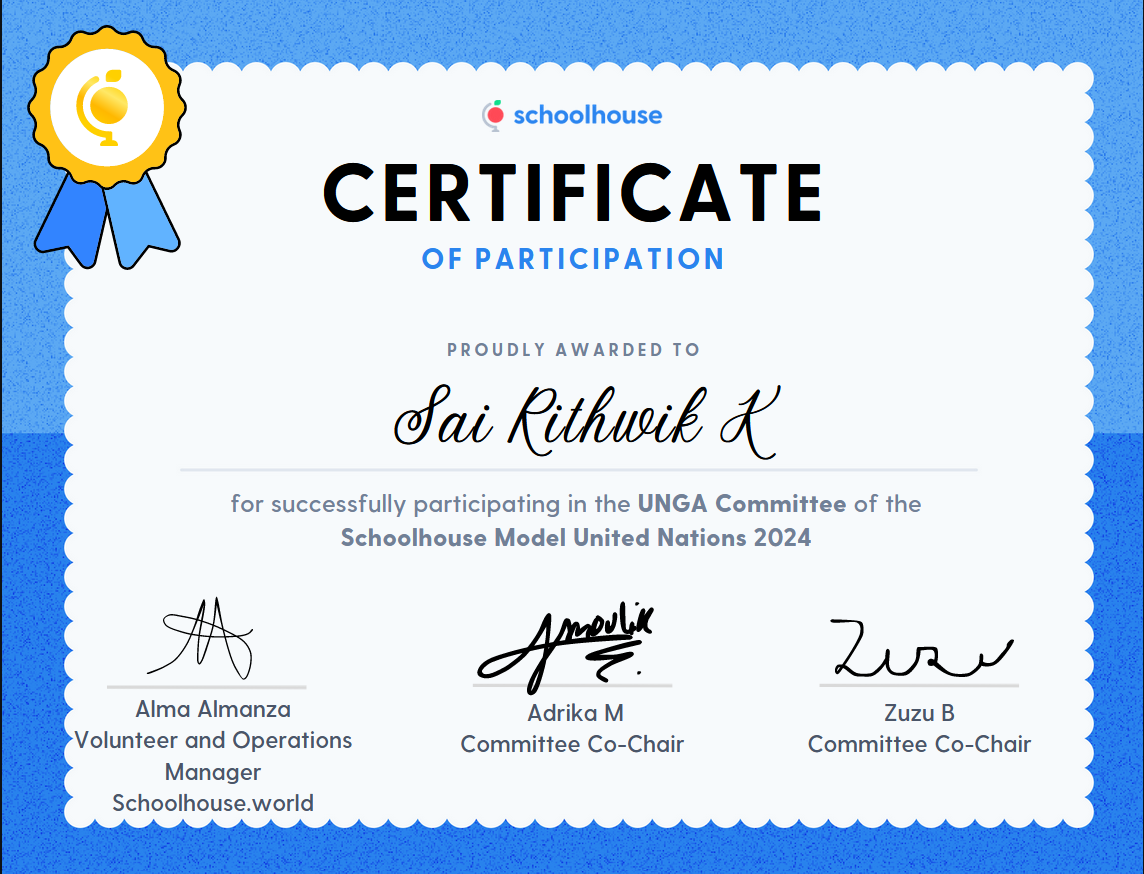
Task: Click the large "CERTIFICATE" heading
Action: point(573,193)
